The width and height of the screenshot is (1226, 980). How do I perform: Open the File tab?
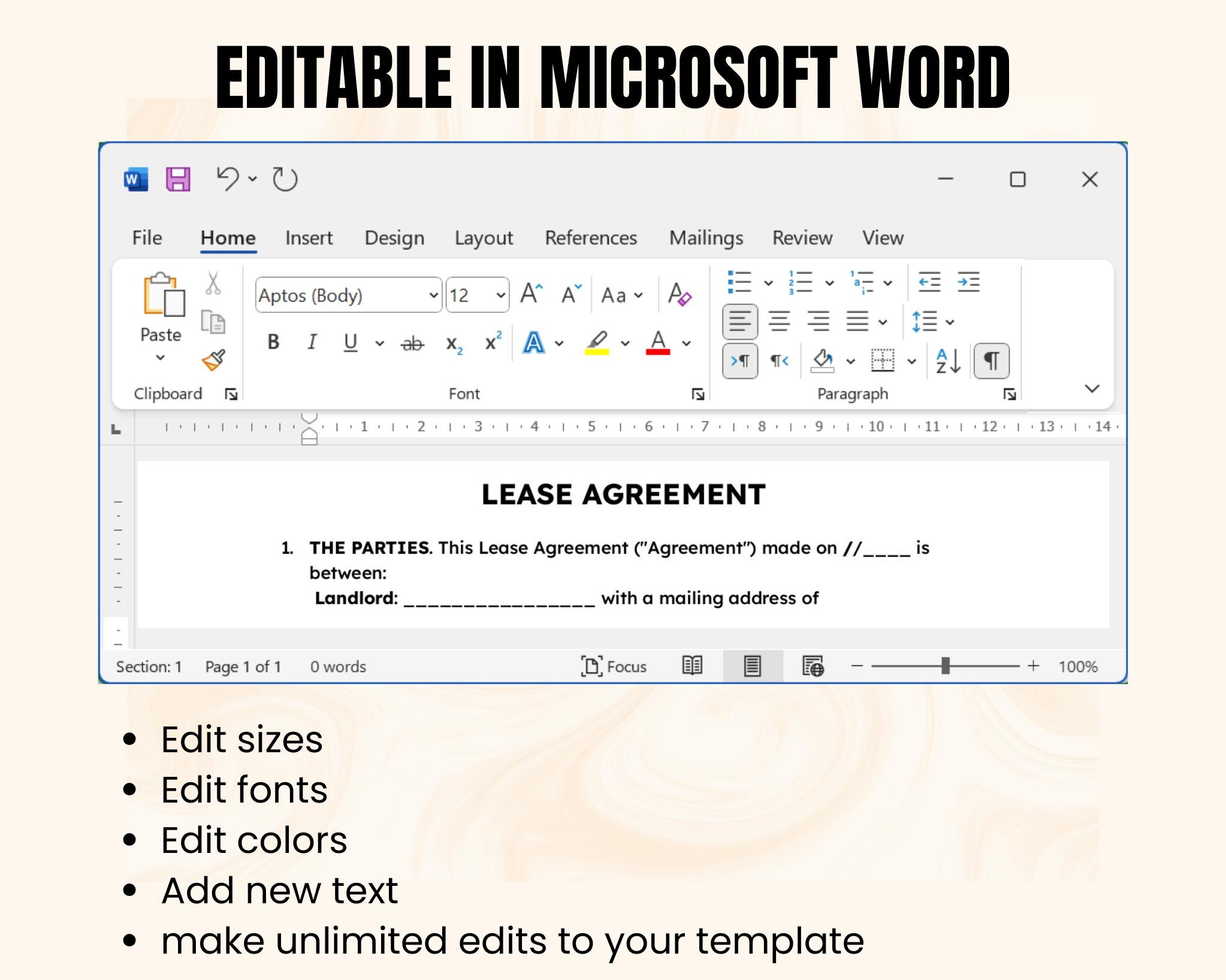(147, 238)
